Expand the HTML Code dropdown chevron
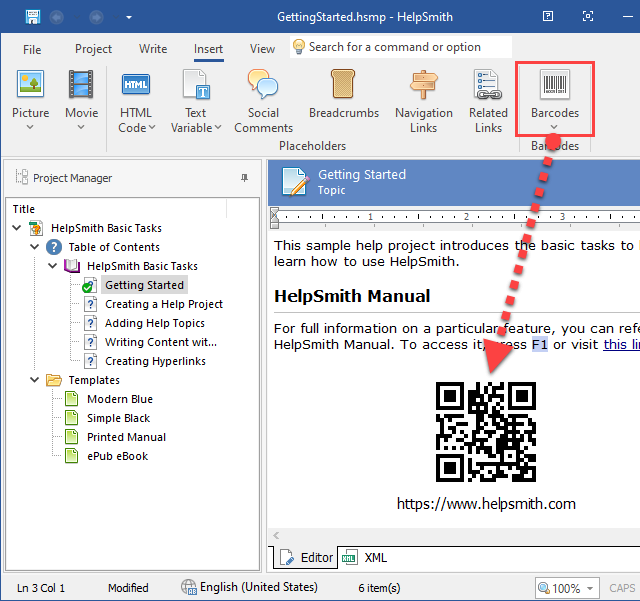This screenshot has width=640, height=601. coord(152,127)
